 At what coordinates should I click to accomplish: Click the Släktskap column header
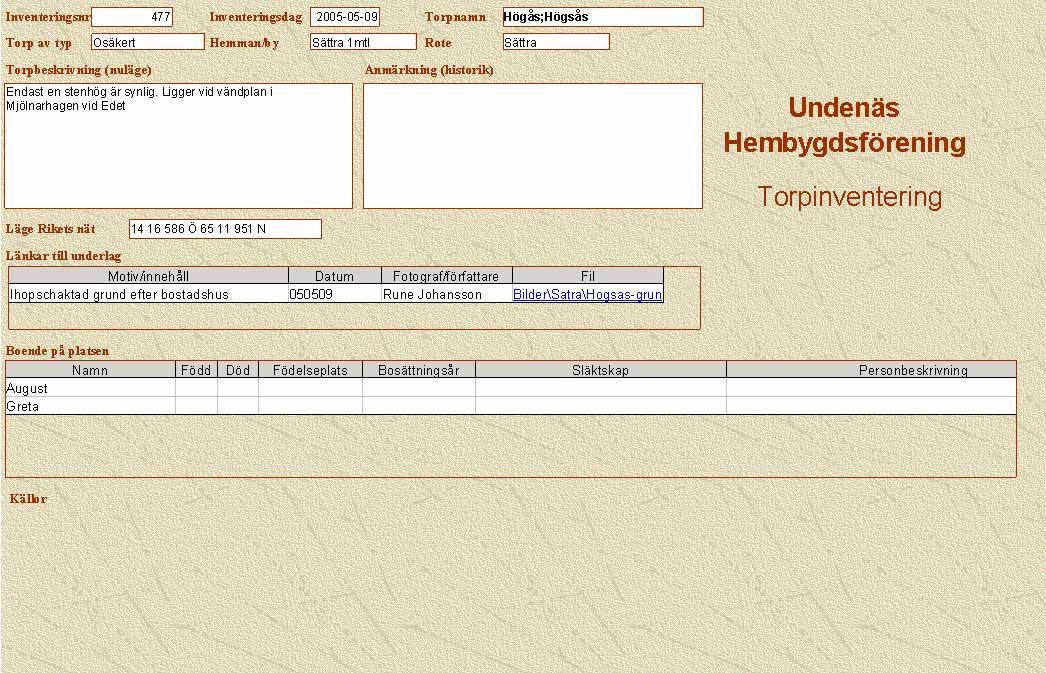(600, 370)
